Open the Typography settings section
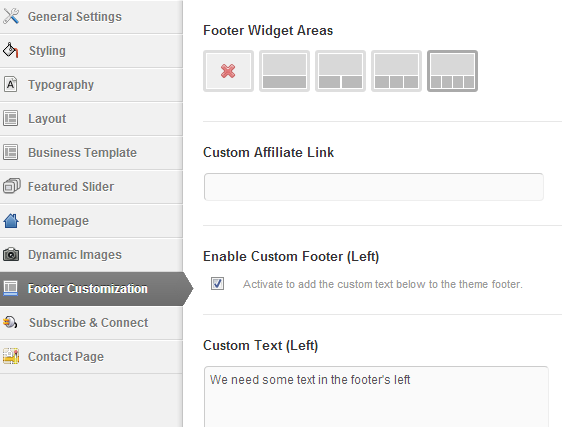Viewport: 562px width, 427px height. (x=91, y=85)
